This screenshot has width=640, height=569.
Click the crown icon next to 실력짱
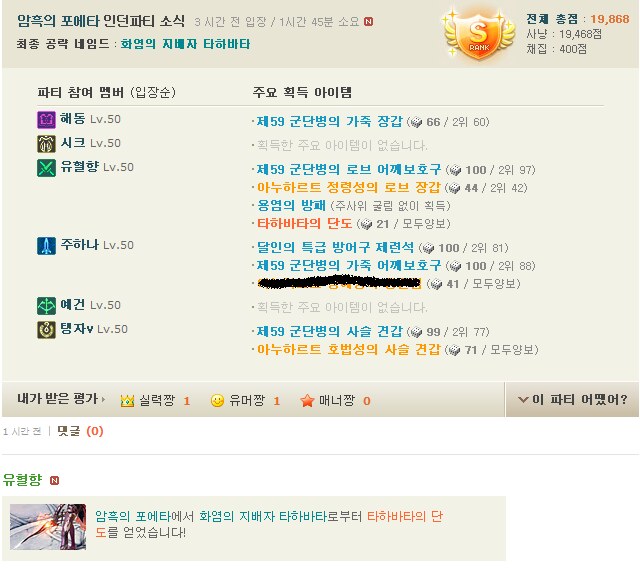tap(127, 401)
